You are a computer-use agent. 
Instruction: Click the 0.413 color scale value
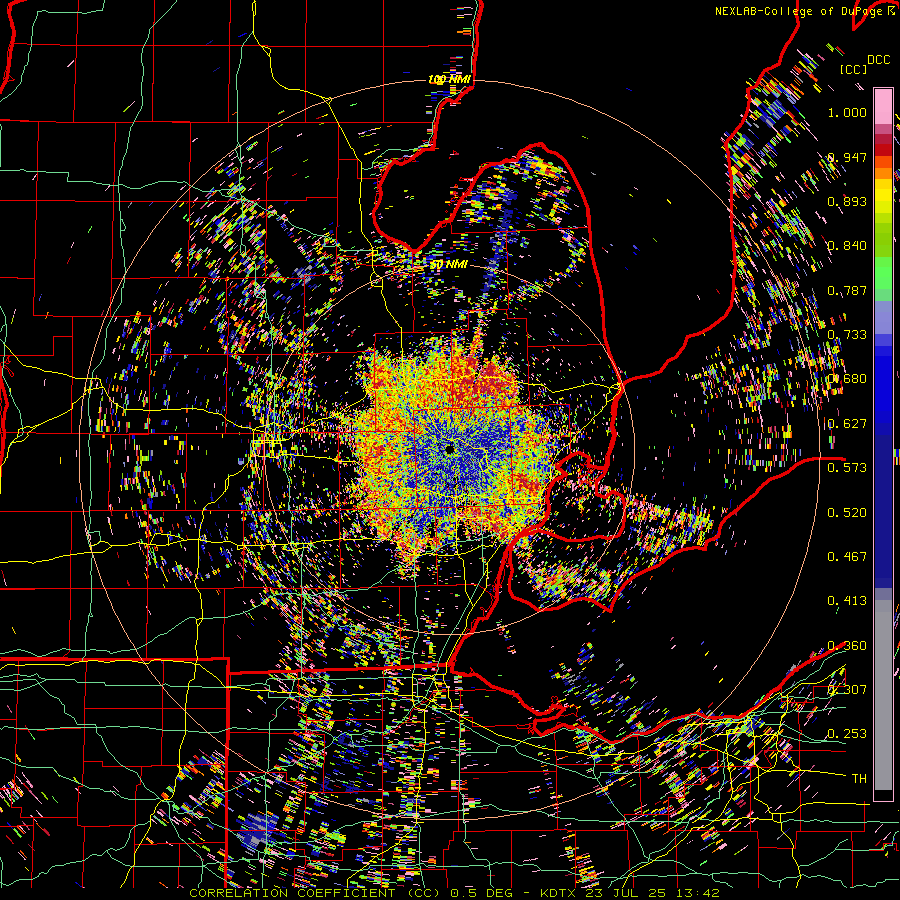click(x=847, y=601)
